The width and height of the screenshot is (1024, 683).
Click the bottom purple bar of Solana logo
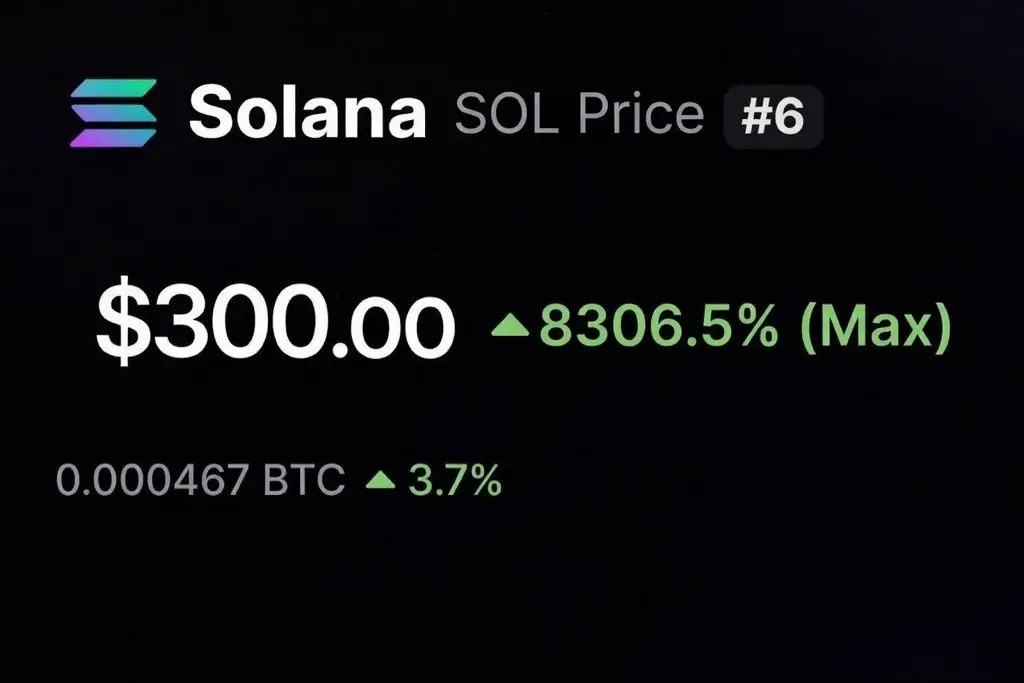(x=112, y=137)
